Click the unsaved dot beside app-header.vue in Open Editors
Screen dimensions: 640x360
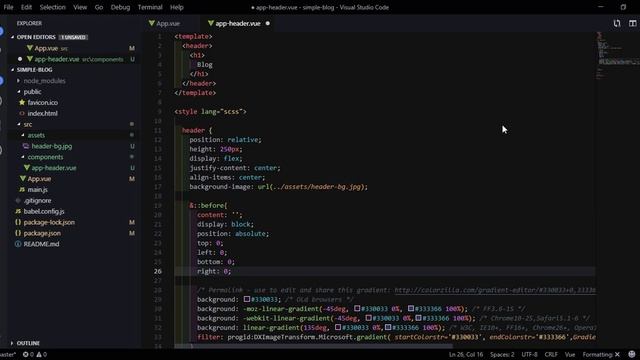[20, 59]
